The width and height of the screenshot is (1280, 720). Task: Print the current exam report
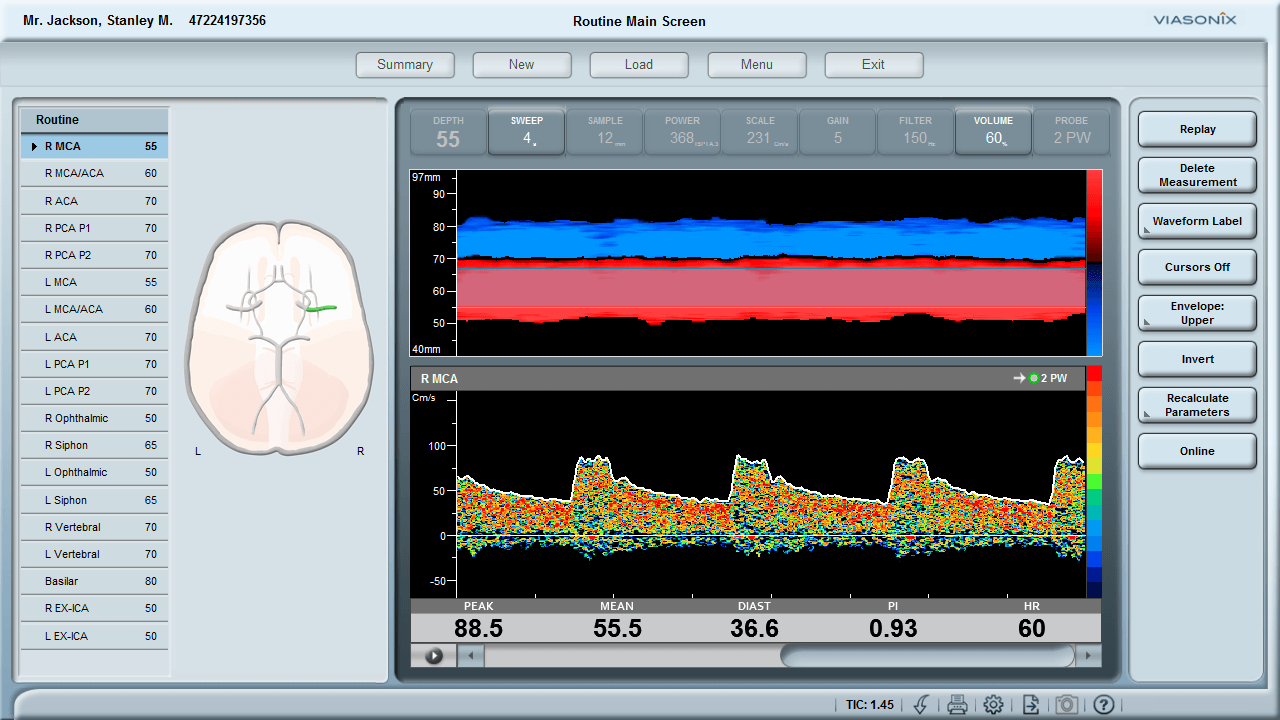point(957,704)
